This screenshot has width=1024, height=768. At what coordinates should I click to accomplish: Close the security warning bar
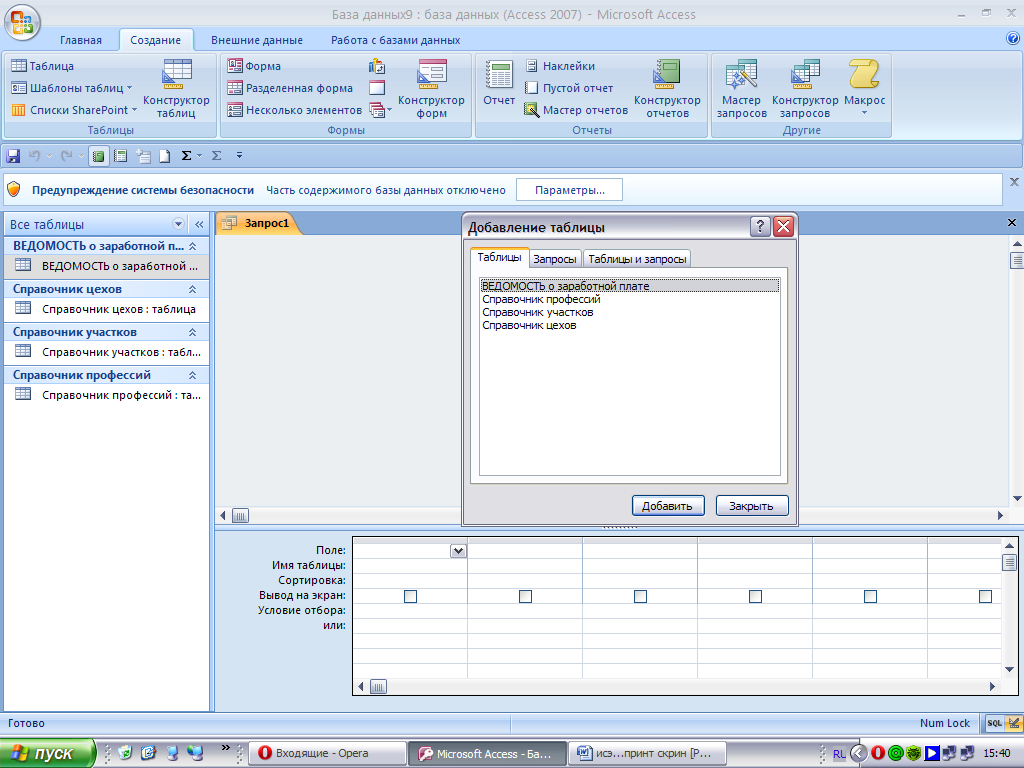1014,182
